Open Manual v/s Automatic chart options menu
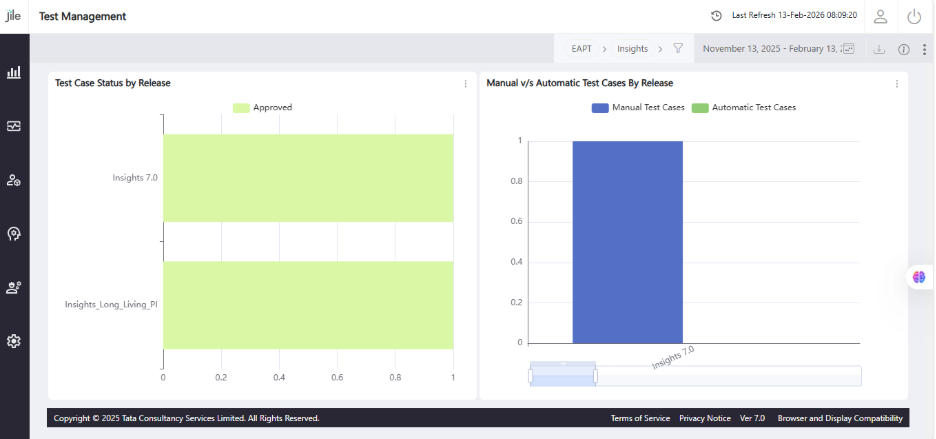The width and height of the screenshot is (936, 439). (897, 84)
